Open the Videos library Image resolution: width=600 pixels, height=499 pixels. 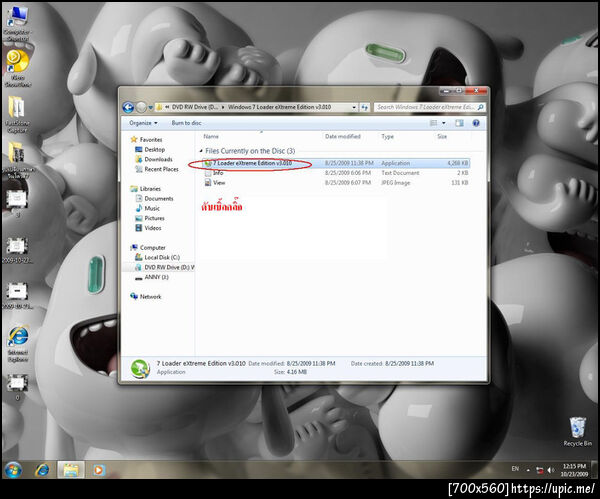pyautogui.click(x=153, y=228)
